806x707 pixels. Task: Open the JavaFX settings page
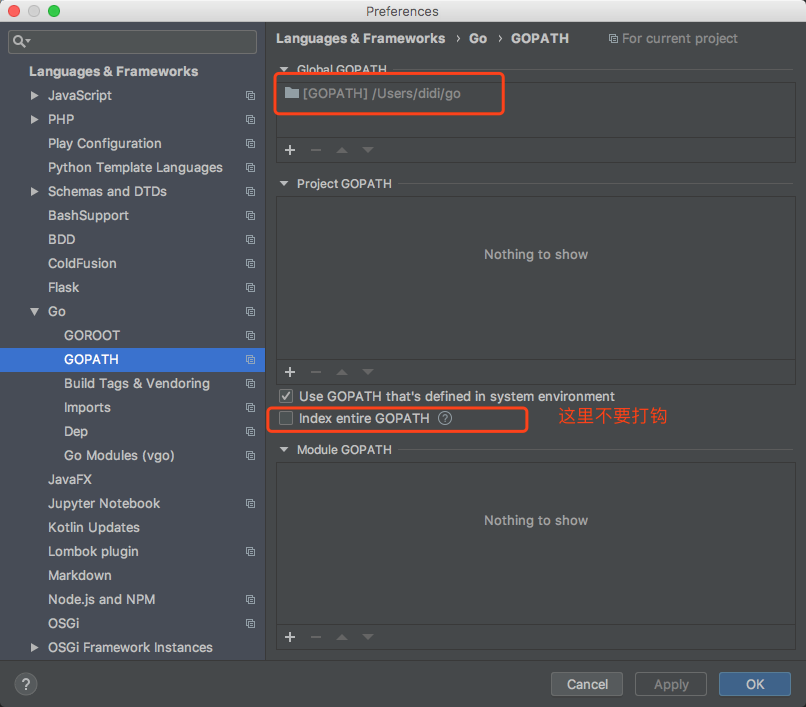[x=70, y=479]
